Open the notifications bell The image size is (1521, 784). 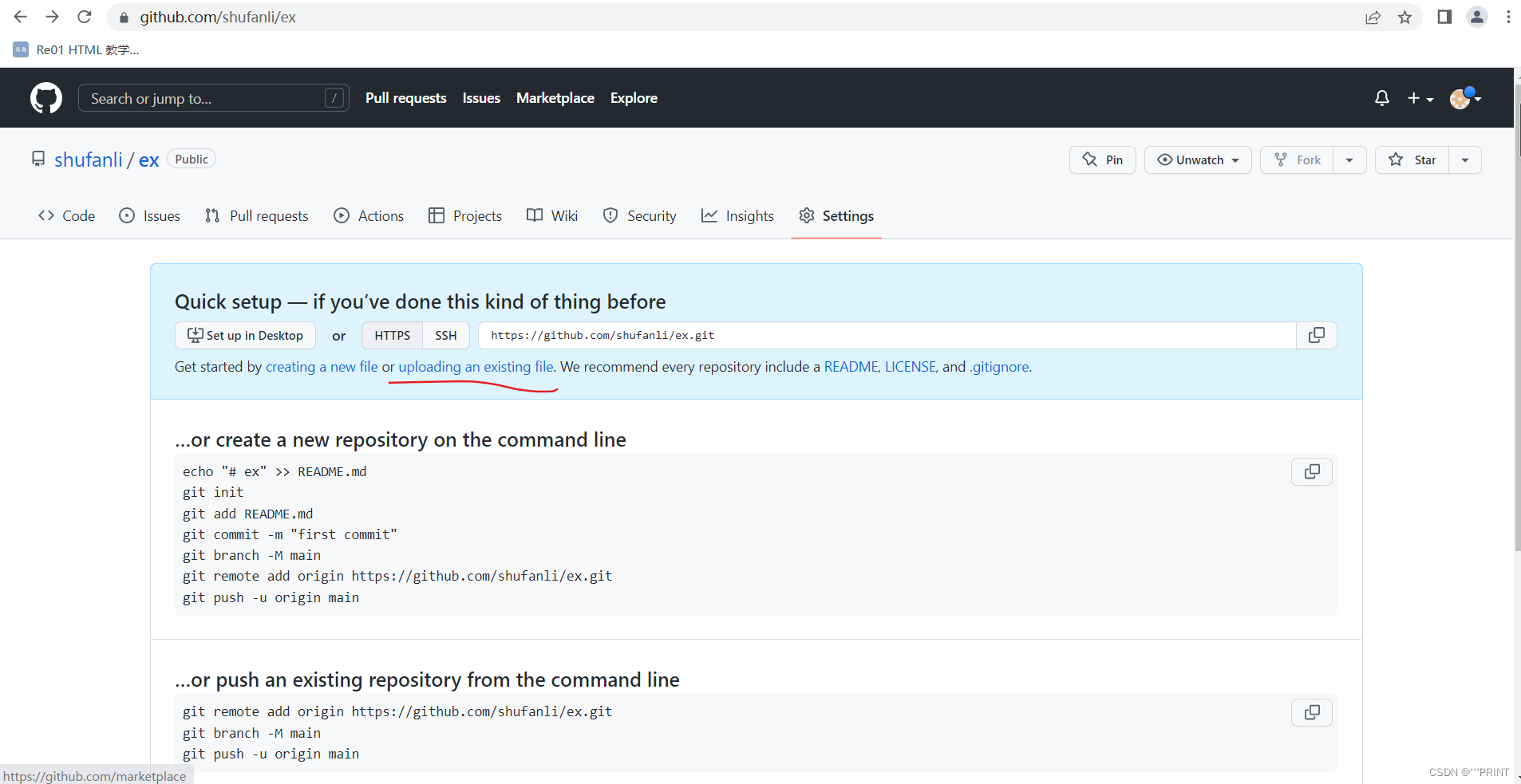(1381, 98)
